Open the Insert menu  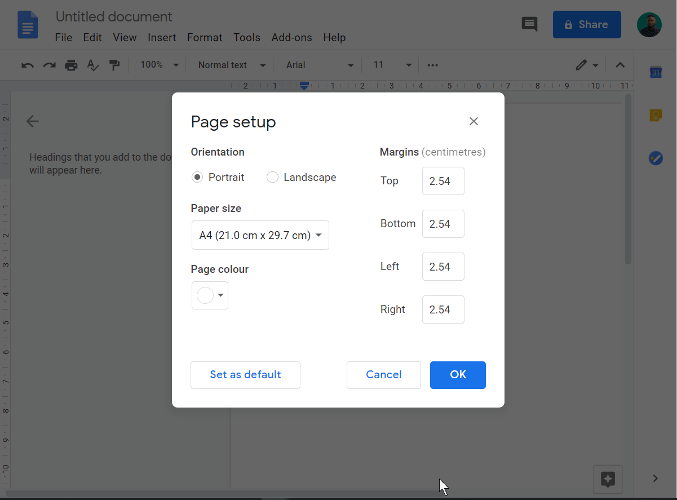tap(162, 38)
